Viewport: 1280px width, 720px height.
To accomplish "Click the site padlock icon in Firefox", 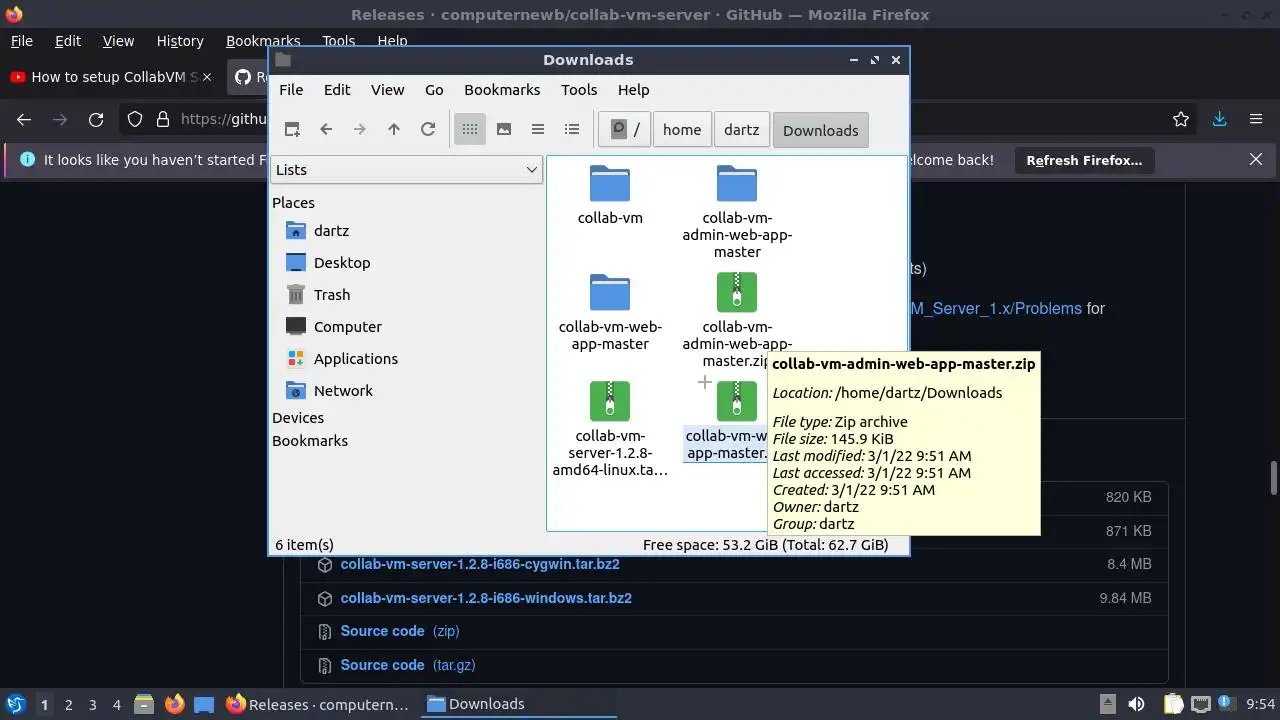I will click(163, 119).
